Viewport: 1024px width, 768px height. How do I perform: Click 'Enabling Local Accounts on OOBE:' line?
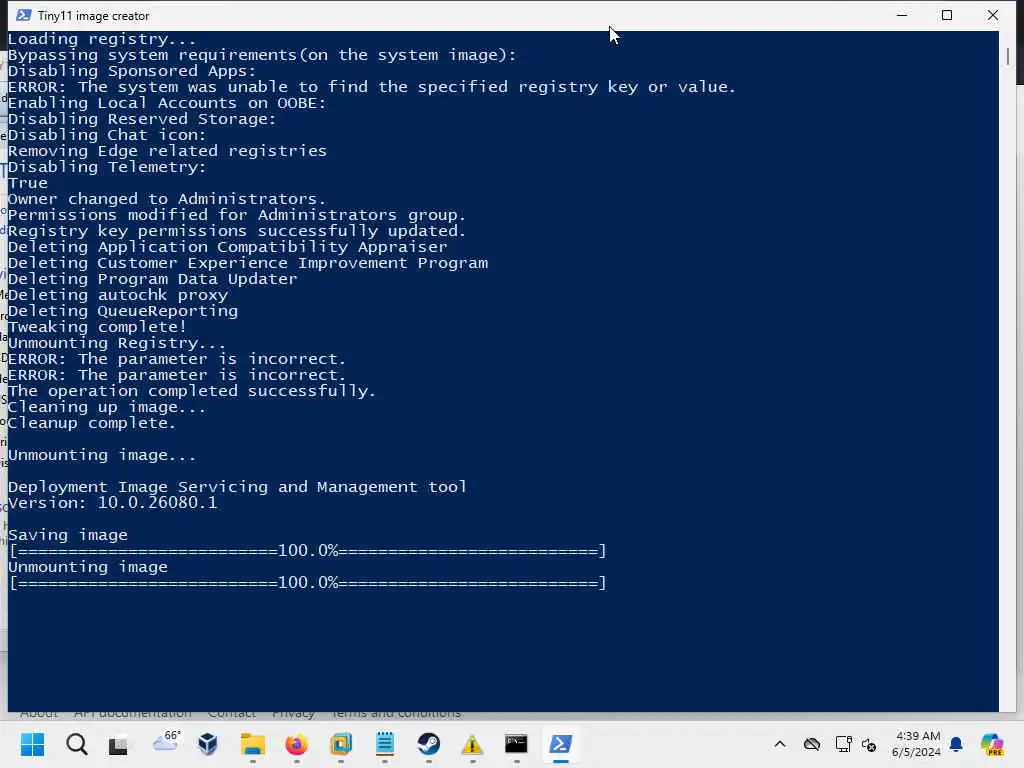167,103
